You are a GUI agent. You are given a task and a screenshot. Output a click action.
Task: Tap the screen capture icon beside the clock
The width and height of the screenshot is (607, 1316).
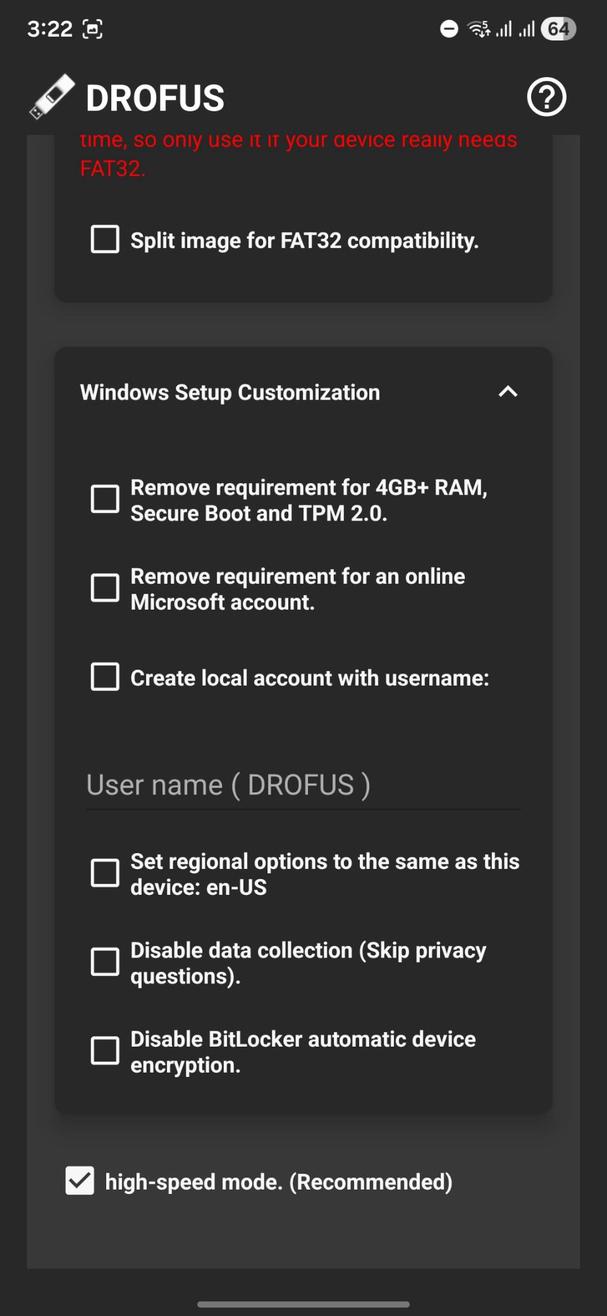point(93,28)
